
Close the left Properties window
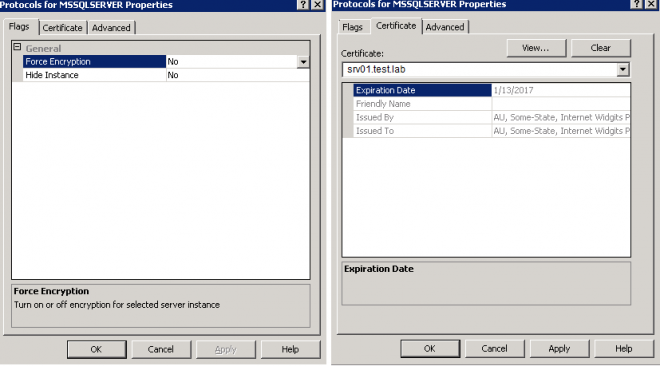pyautogui.click(x=317, y=5)
